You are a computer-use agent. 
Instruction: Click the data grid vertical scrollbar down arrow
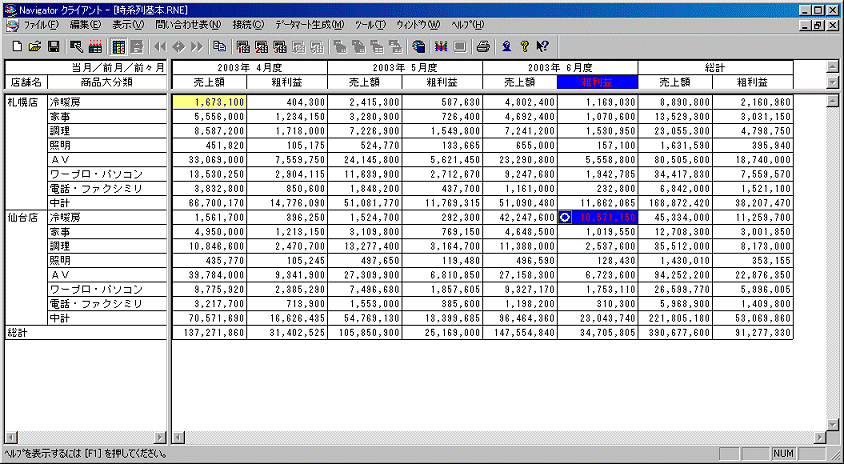coord(832,424)
